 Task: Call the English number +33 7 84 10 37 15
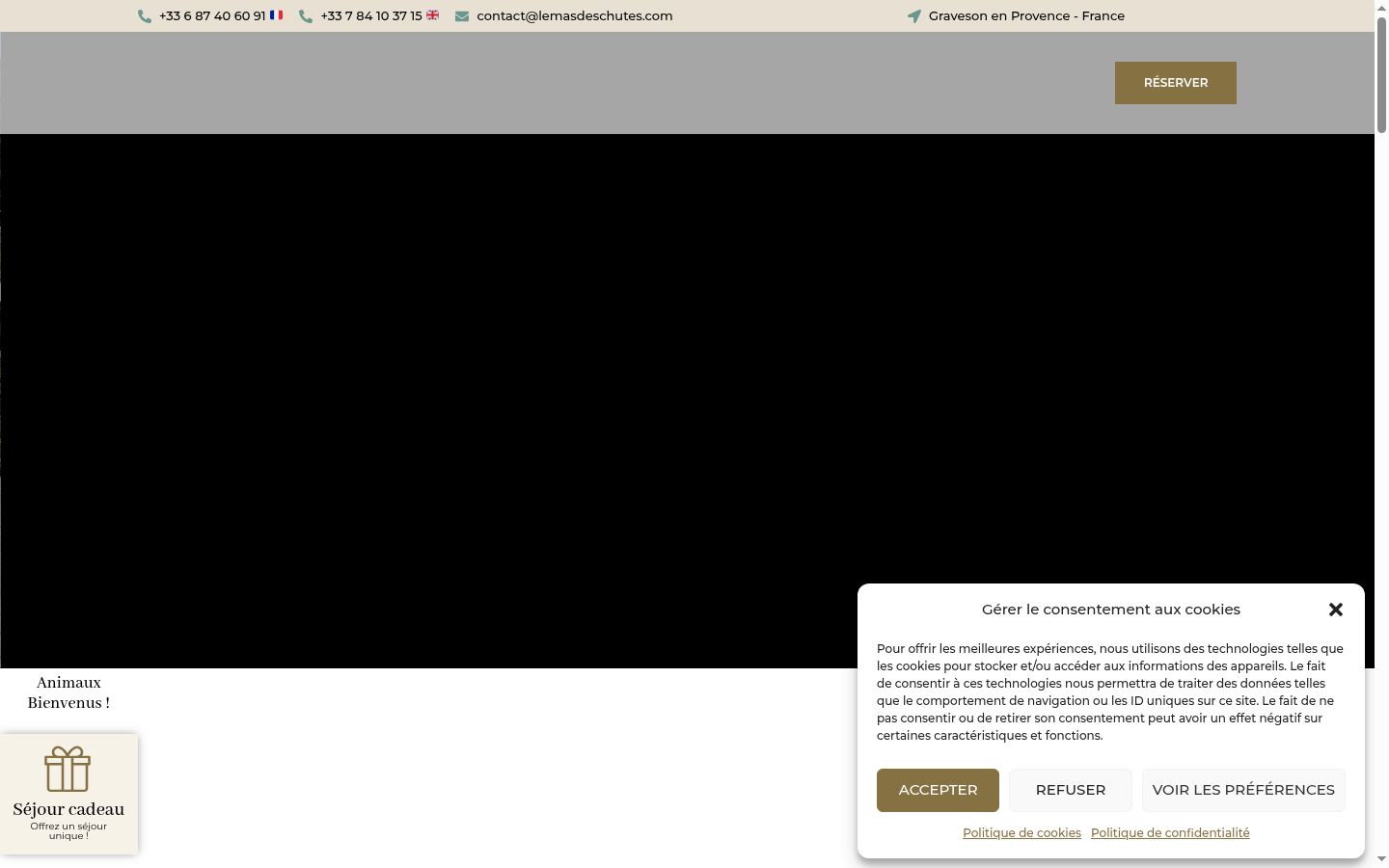pyautogui.click(x=371, y=16)
